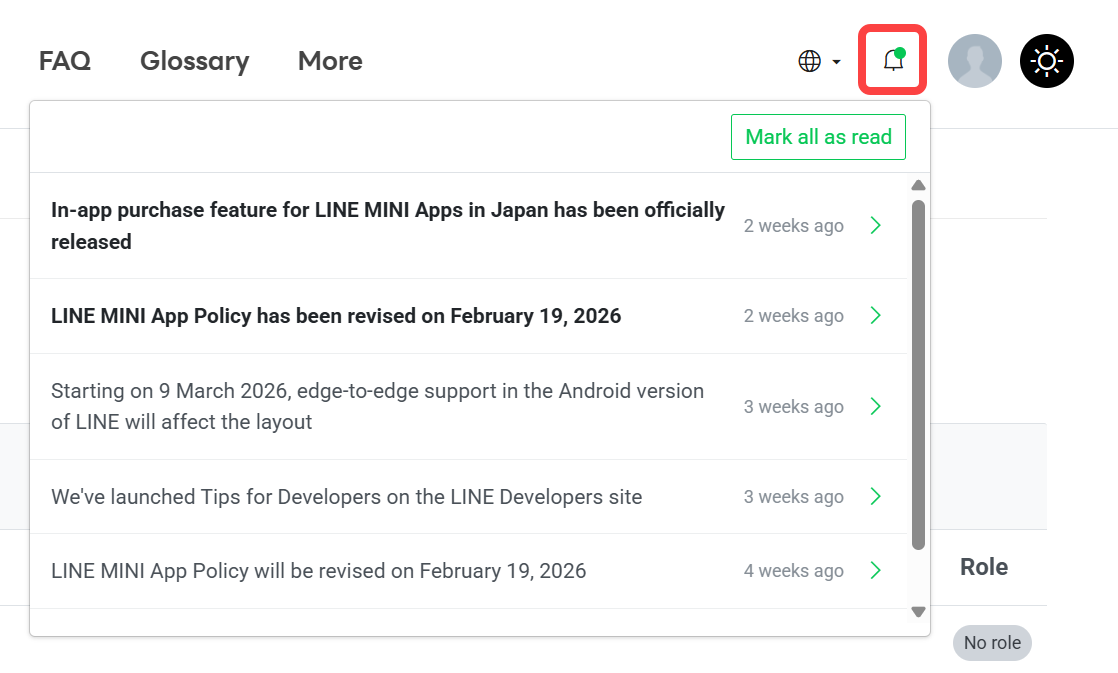Open the user profile avatar
Image resolution: width=1118 pixels, height=673 pixels.
point(974,61)
